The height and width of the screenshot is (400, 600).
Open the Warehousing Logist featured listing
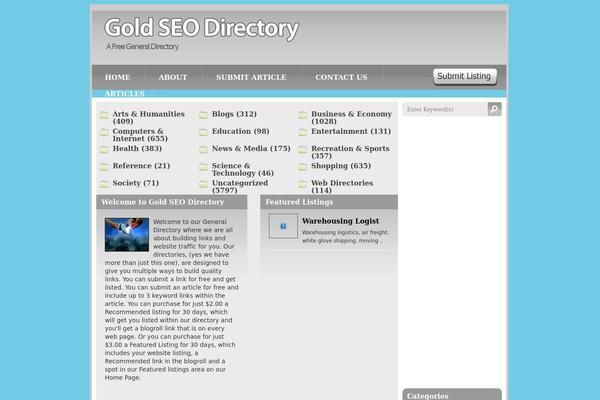pos(340,221)
